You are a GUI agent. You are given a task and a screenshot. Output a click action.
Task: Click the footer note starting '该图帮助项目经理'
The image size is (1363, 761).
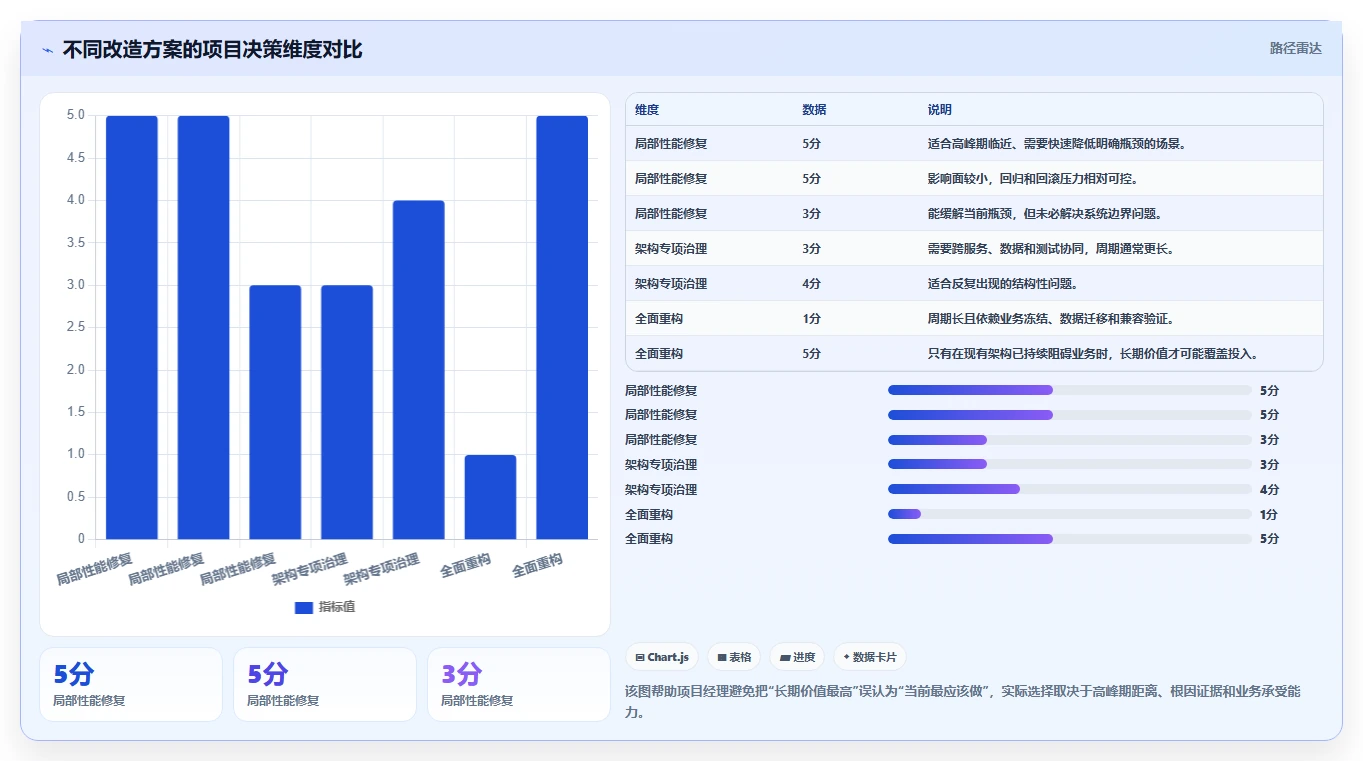click(963, 702)
